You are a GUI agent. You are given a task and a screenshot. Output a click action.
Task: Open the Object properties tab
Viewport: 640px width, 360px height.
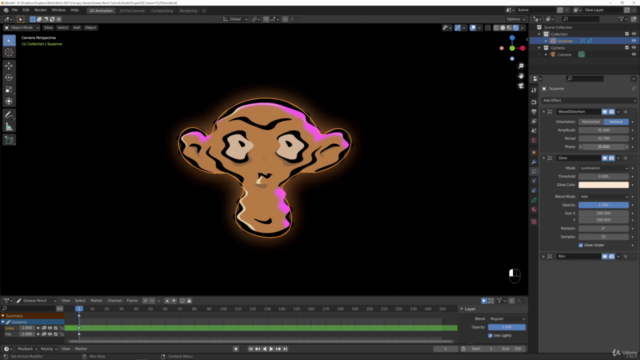tap(534, 152)
